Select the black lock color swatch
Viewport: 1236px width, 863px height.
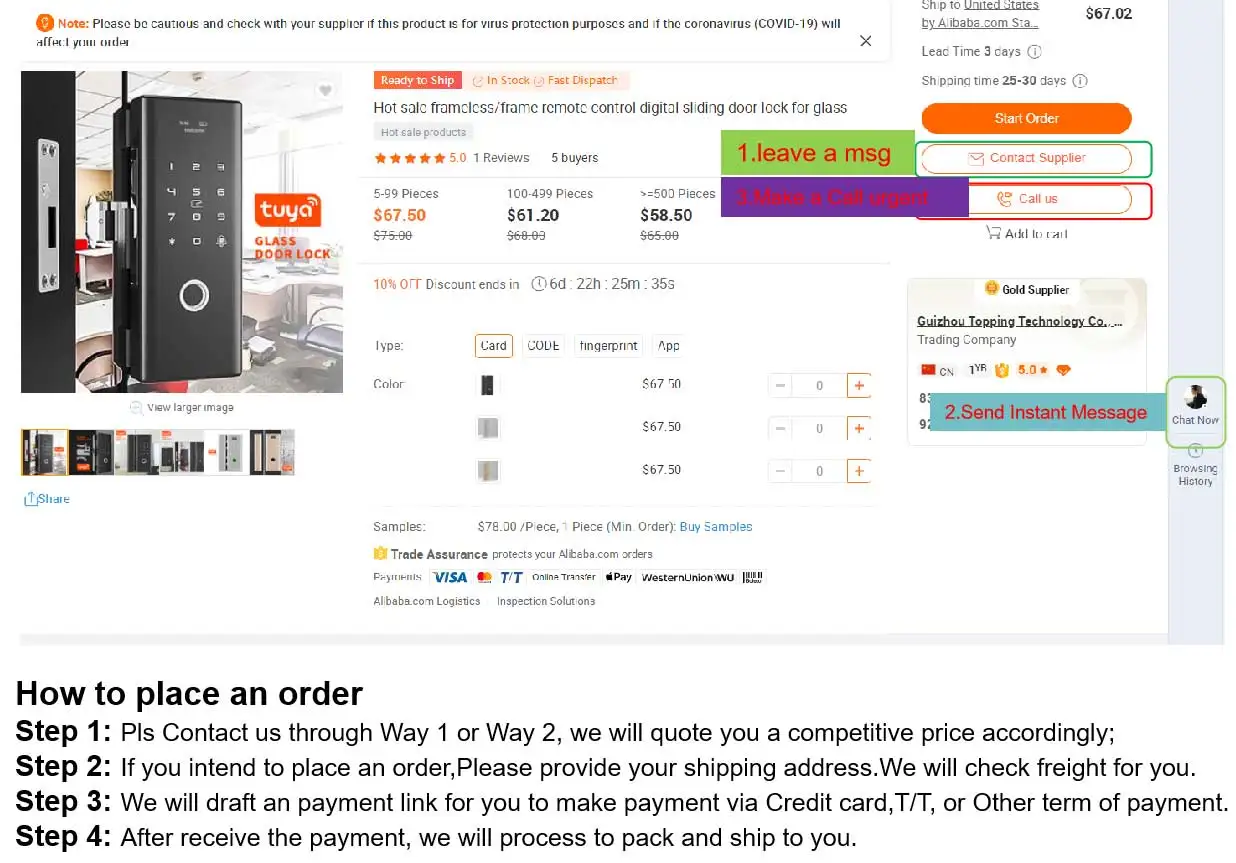(x=488, y=385)
